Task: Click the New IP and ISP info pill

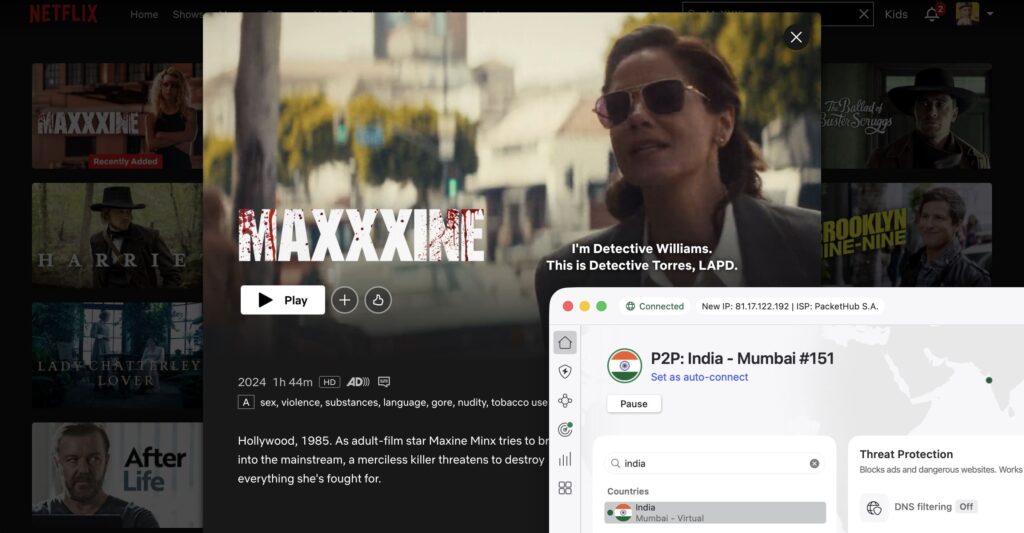Action: 790,306
